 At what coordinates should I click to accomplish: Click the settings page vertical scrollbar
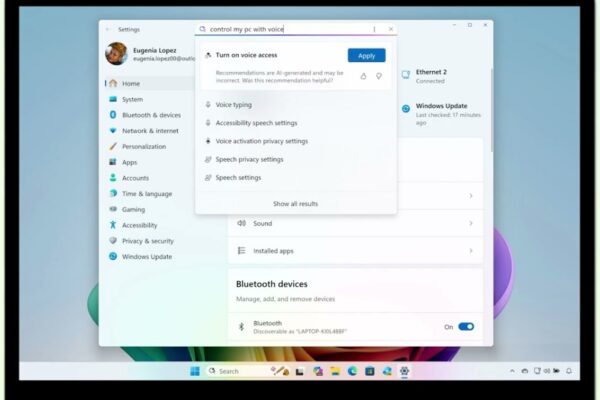[x=491, y=110]
